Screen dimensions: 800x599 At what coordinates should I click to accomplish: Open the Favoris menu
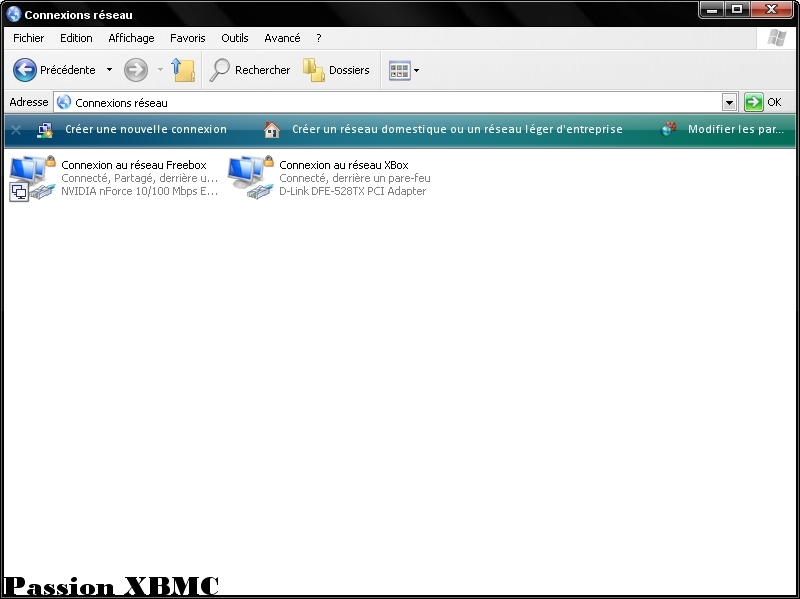click(188, 38)
